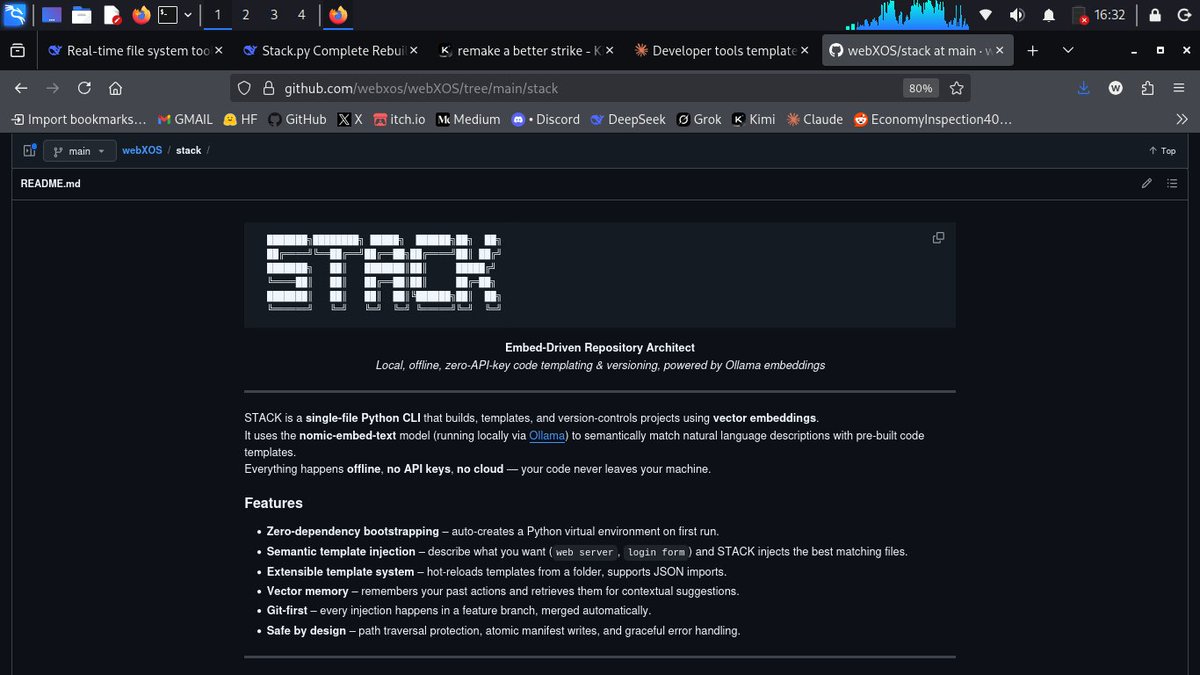Open the itch.io bookmark
The width and height of the screenshot is (1200, 675).
[399, 119]
